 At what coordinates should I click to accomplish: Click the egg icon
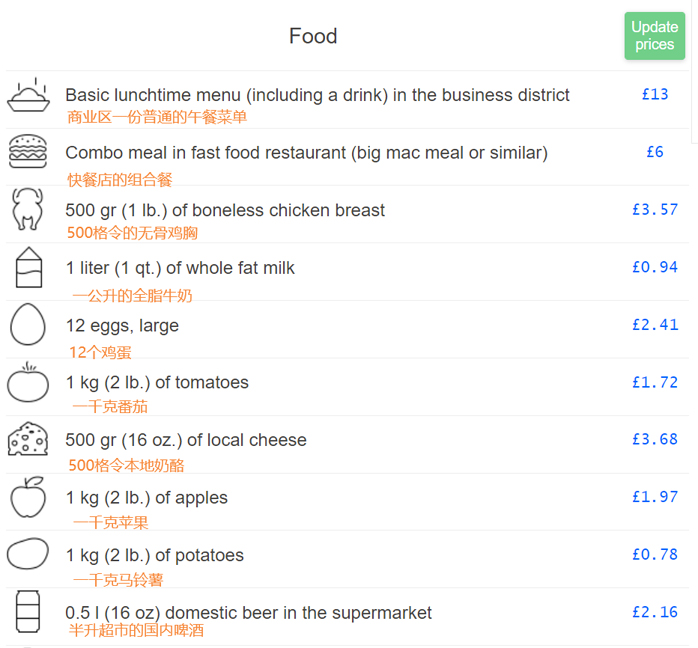(x=28, y=325)
